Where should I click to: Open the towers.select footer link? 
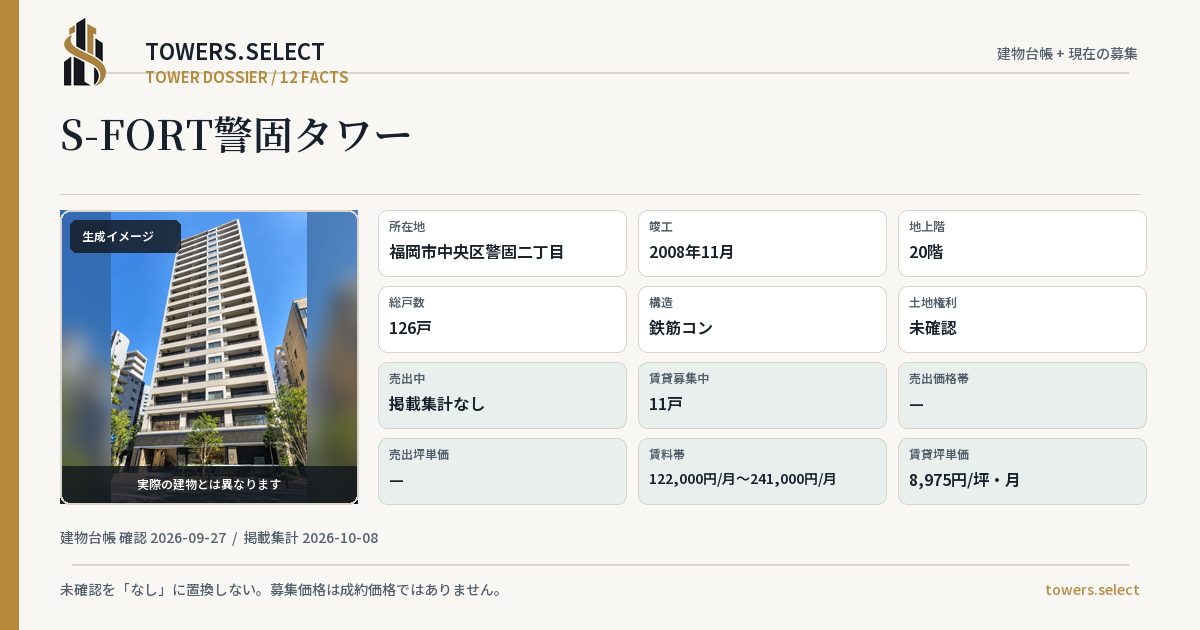click(1092, 590)
